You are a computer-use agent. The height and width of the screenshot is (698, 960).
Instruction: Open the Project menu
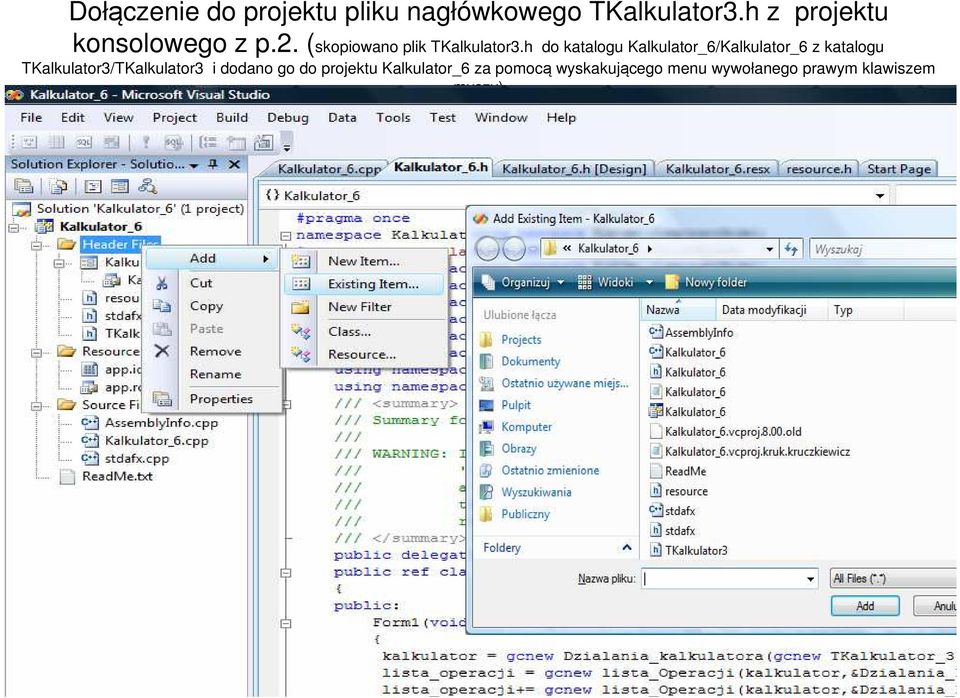pyautogui.click(x=174, y=118)
